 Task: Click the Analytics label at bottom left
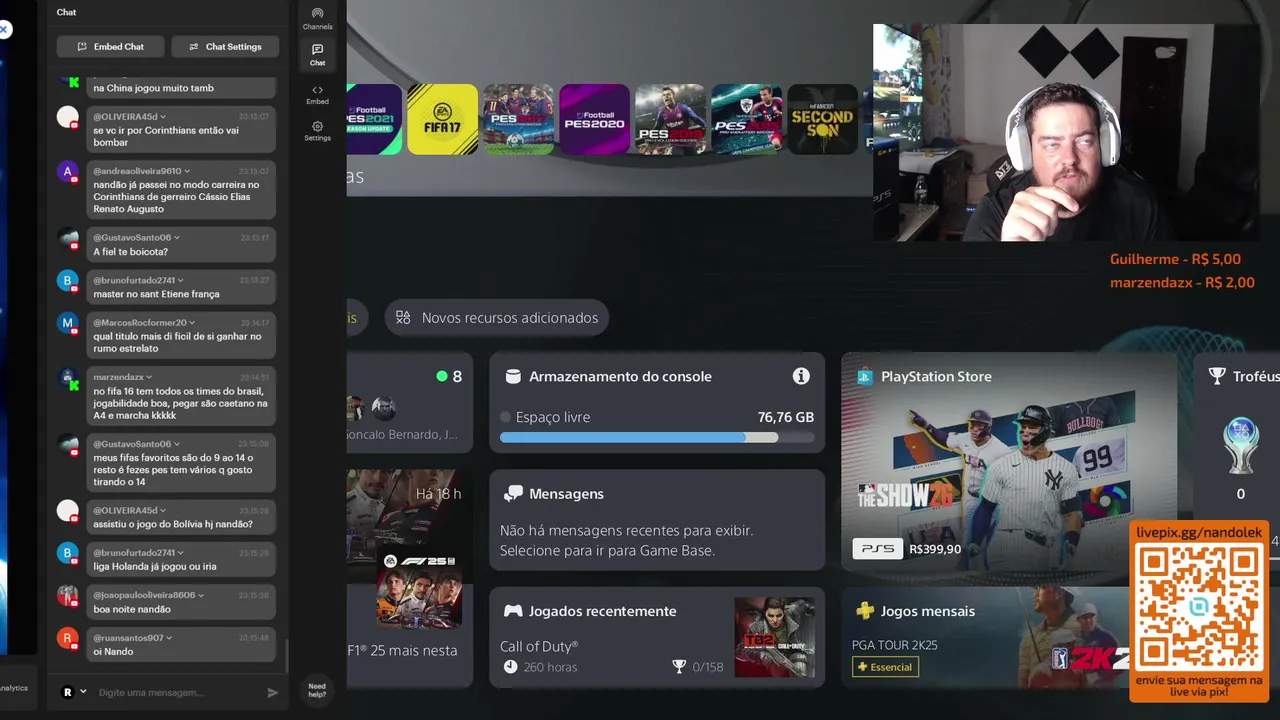coord(14,688)
